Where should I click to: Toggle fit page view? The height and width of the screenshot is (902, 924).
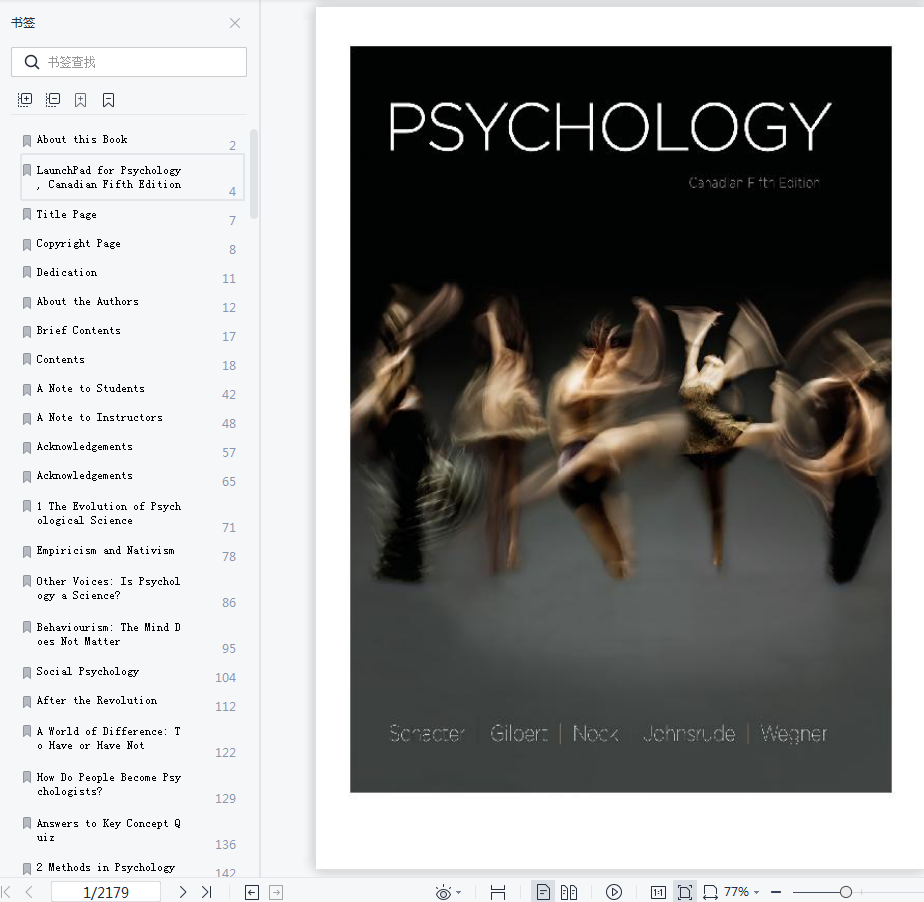tap(685, 893)
